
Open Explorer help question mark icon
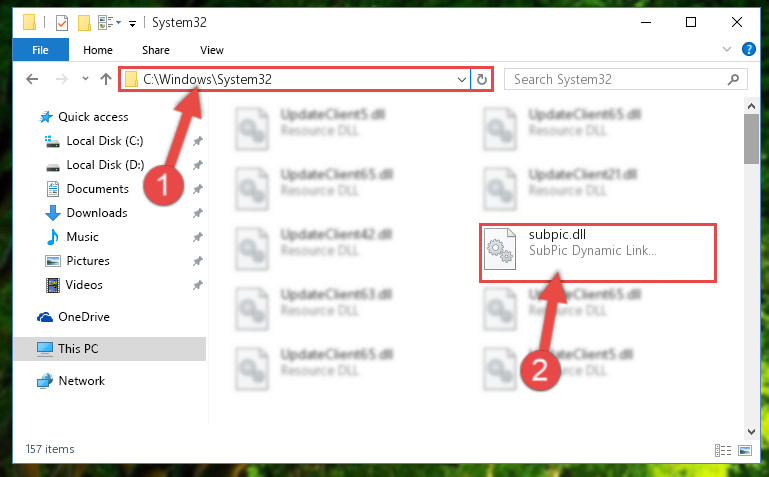(x=748, y=49)
